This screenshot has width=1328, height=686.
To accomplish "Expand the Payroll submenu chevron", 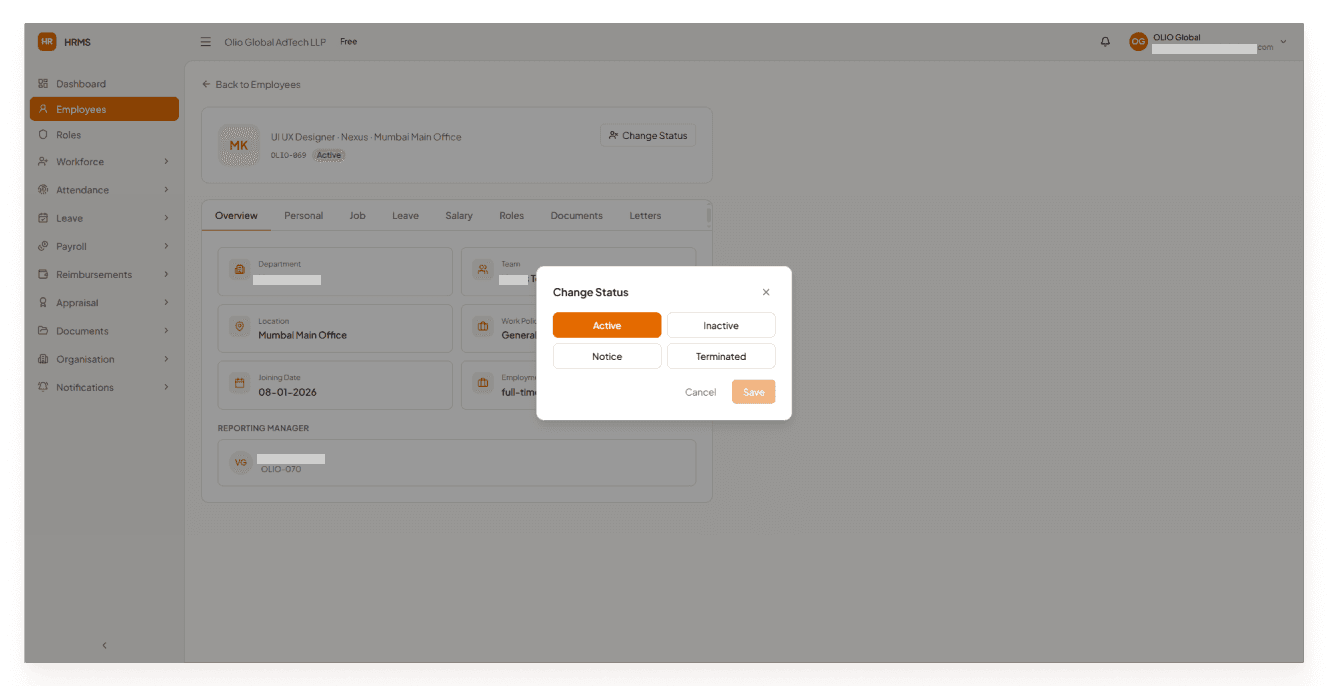I will coord(166,246).
